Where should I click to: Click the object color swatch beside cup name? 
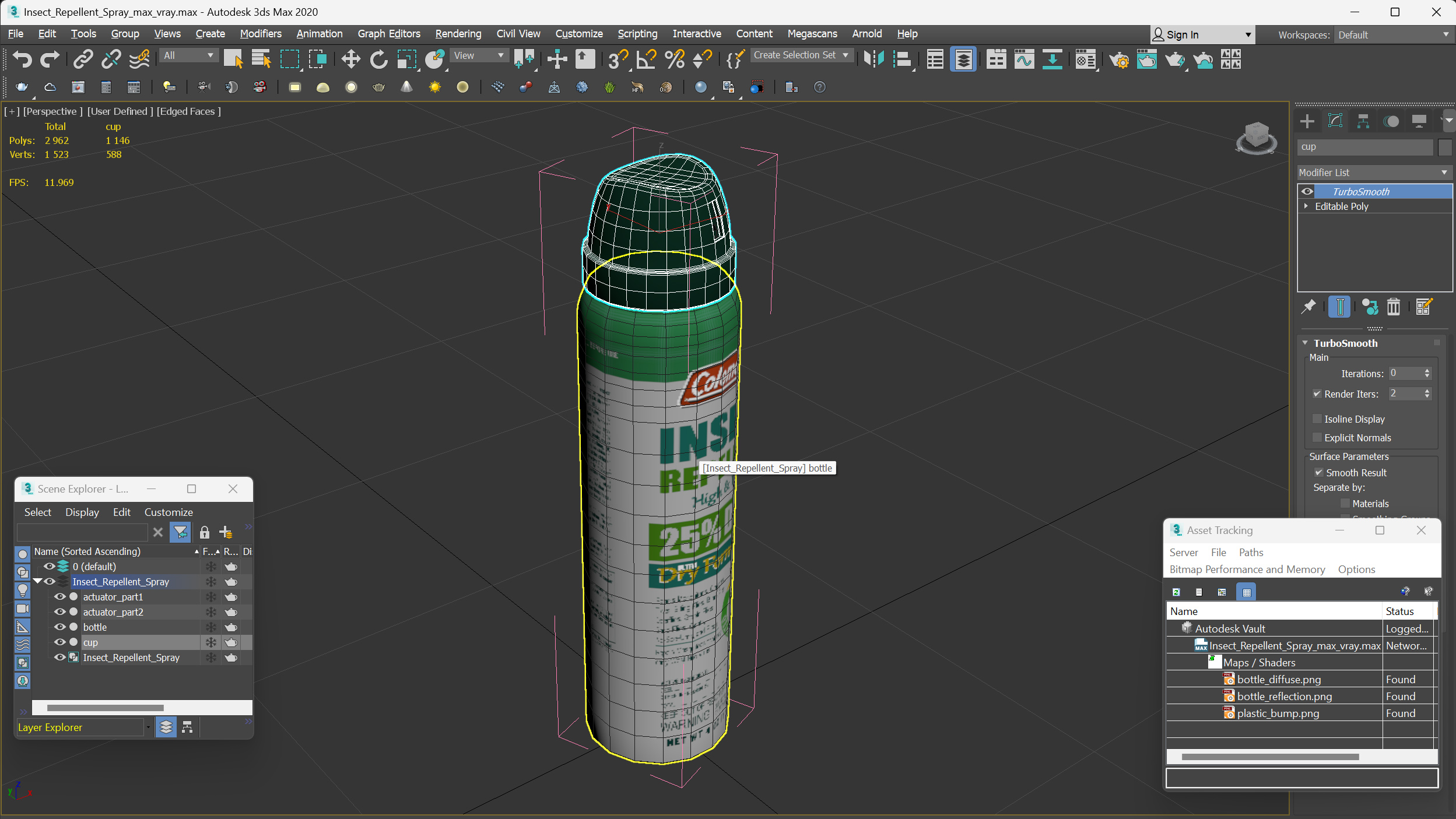point(1445,147)
